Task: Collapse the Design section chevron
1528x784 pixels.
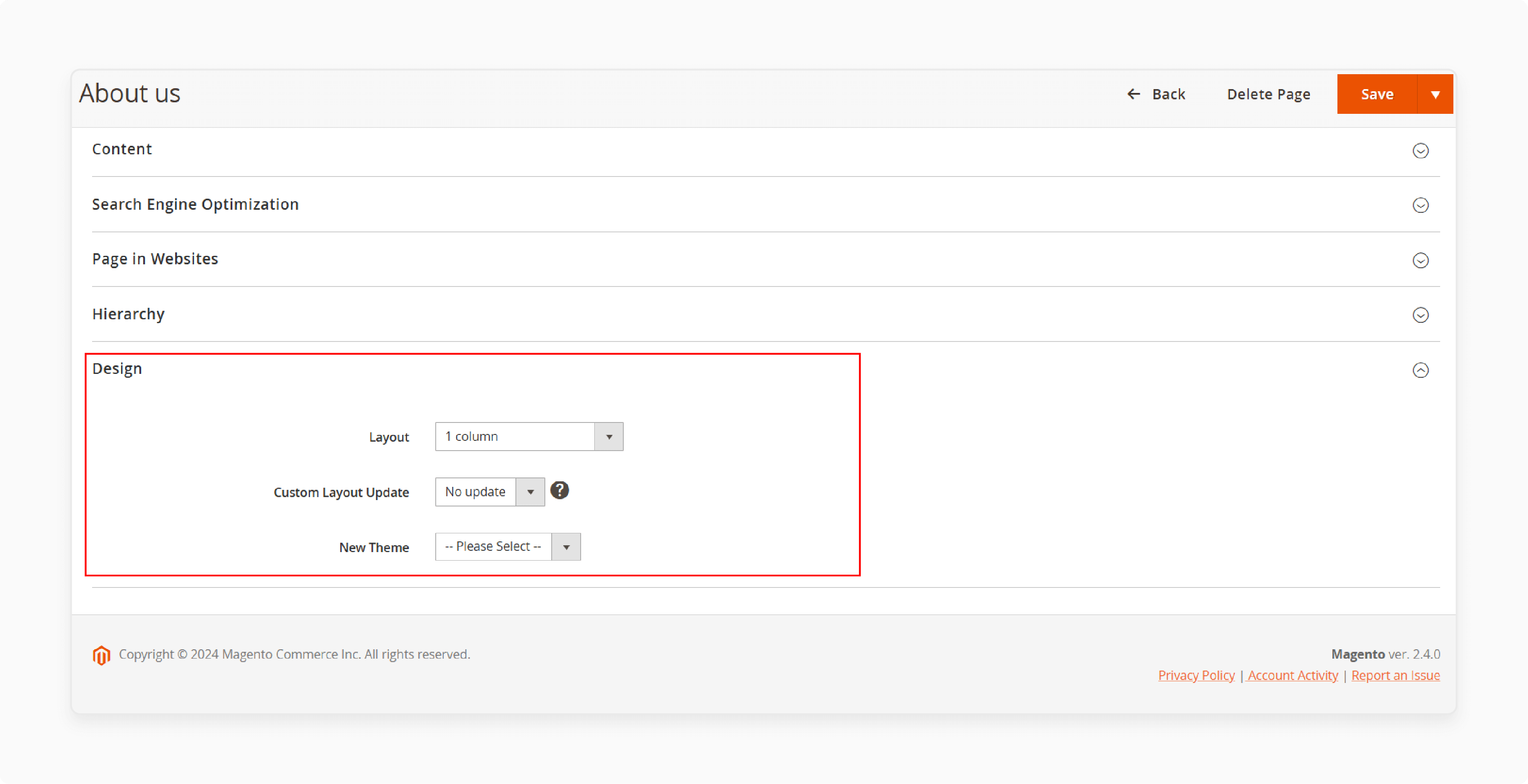Action: [x=1420, y=370]
